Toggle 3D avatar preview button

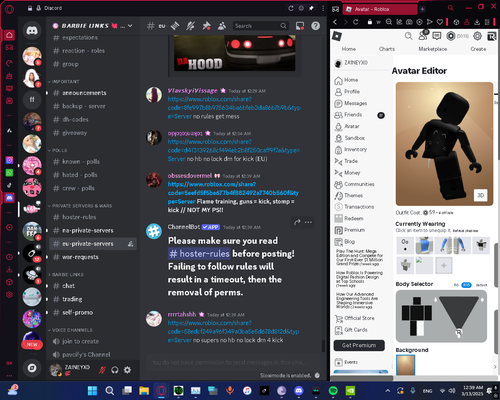tap(480, 195)
